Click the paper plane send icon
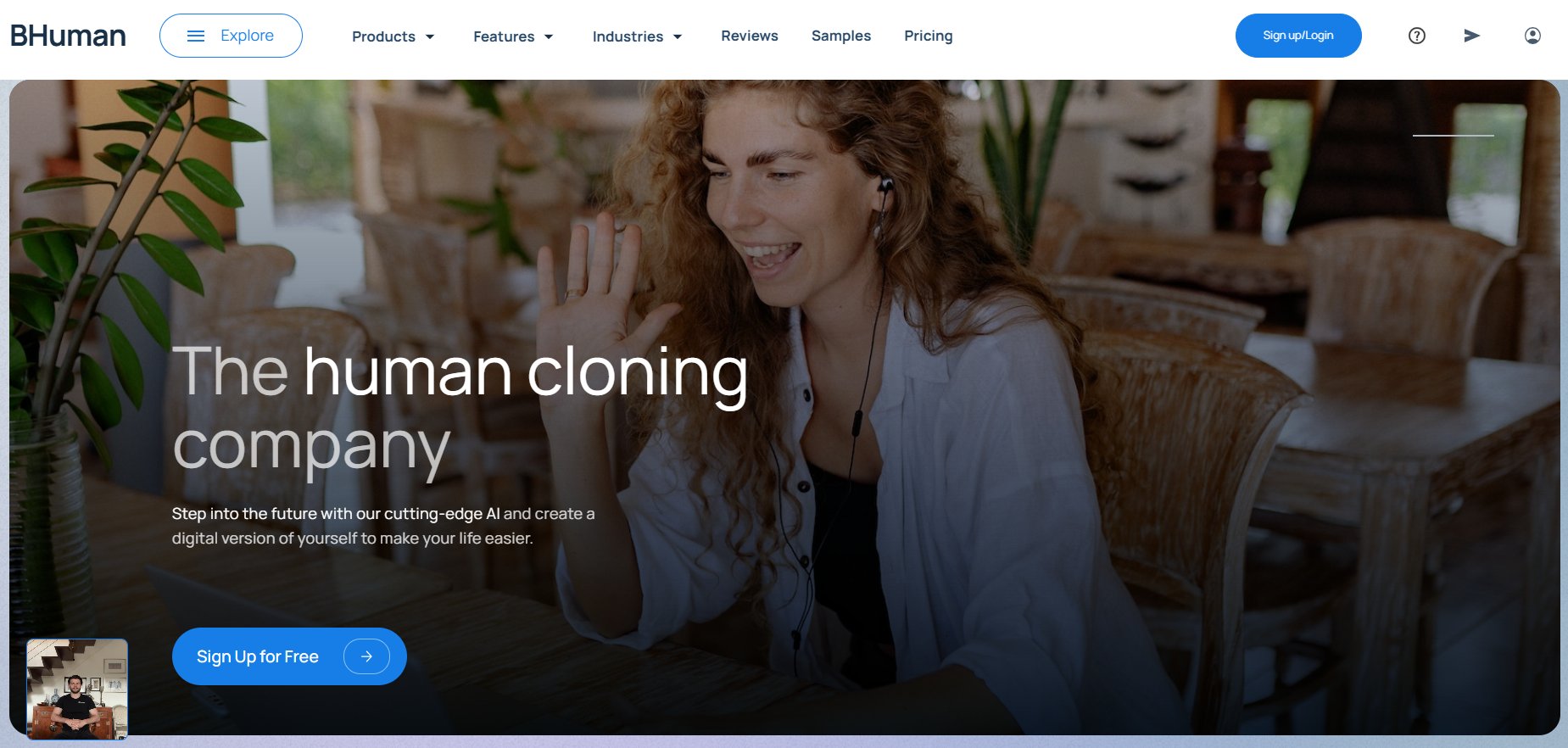1568x748 pixels. tap(1472, 36)
